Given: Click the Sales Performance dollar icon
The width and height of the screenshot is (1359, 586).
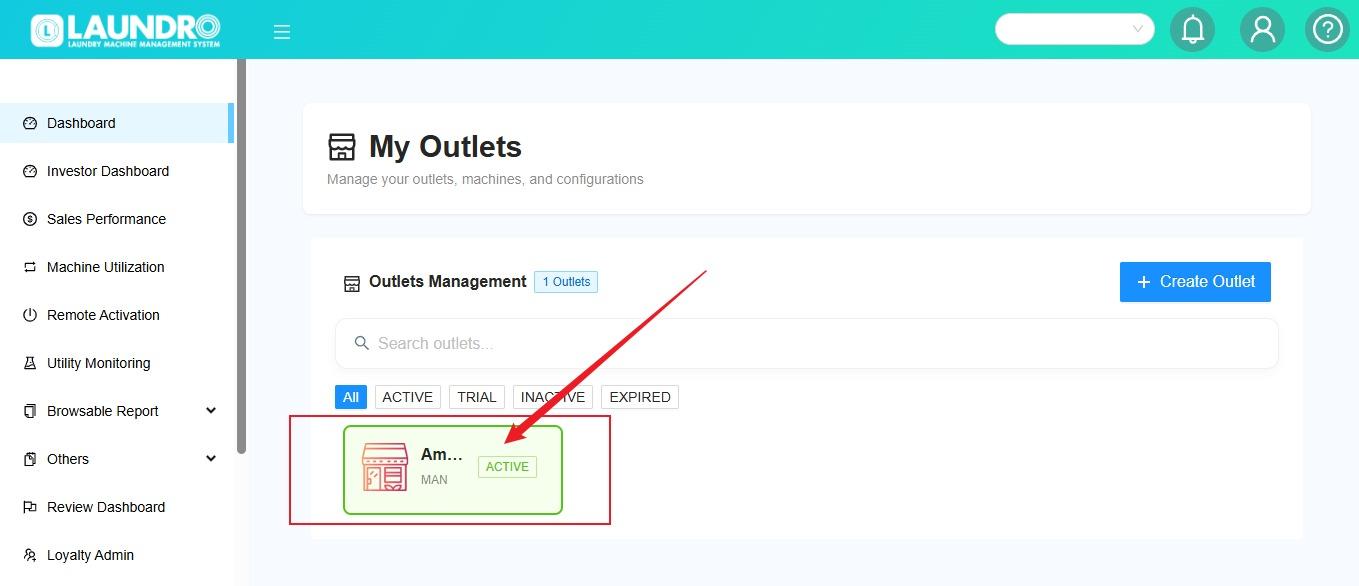Looking at the screenshot, I should point(30,219).
